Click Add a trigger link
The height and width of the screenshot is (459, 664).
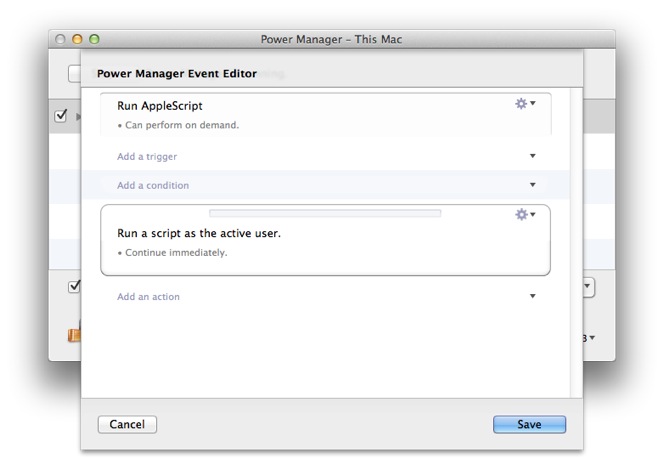tap(147, 157)
